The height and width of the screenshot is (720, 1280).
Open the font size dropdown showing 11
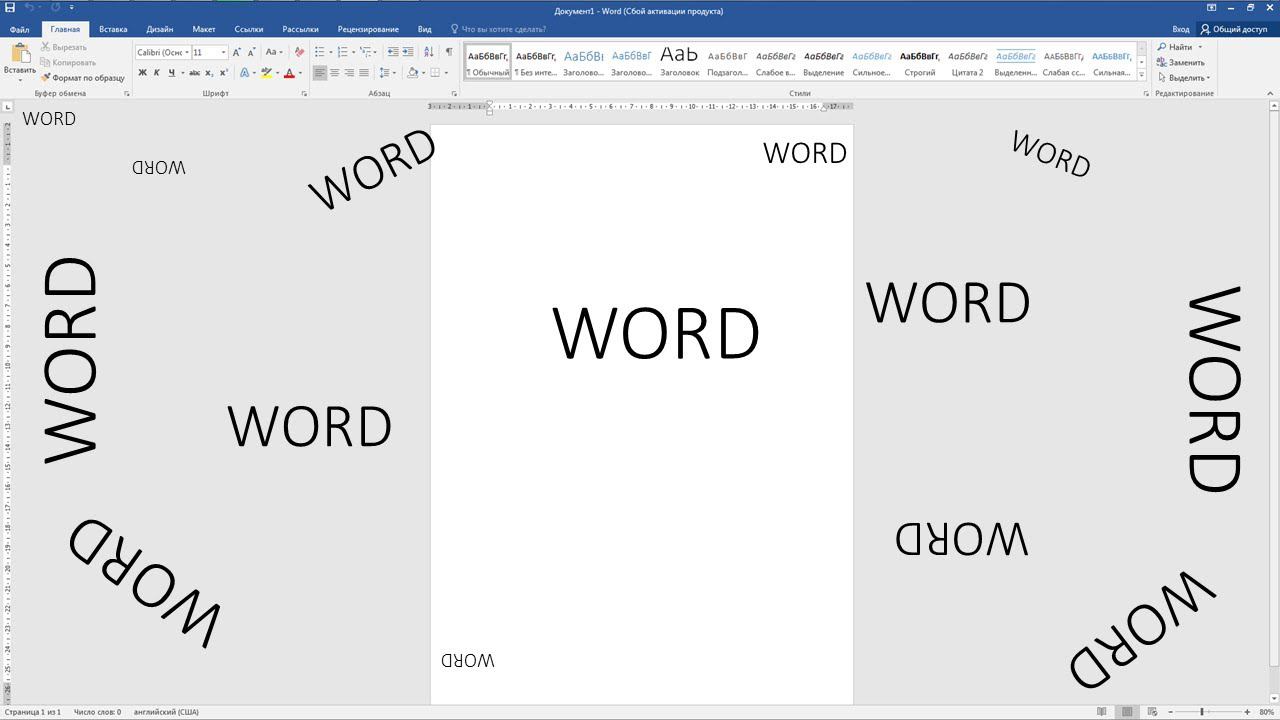pyautogui.click(x=223, y=52)
